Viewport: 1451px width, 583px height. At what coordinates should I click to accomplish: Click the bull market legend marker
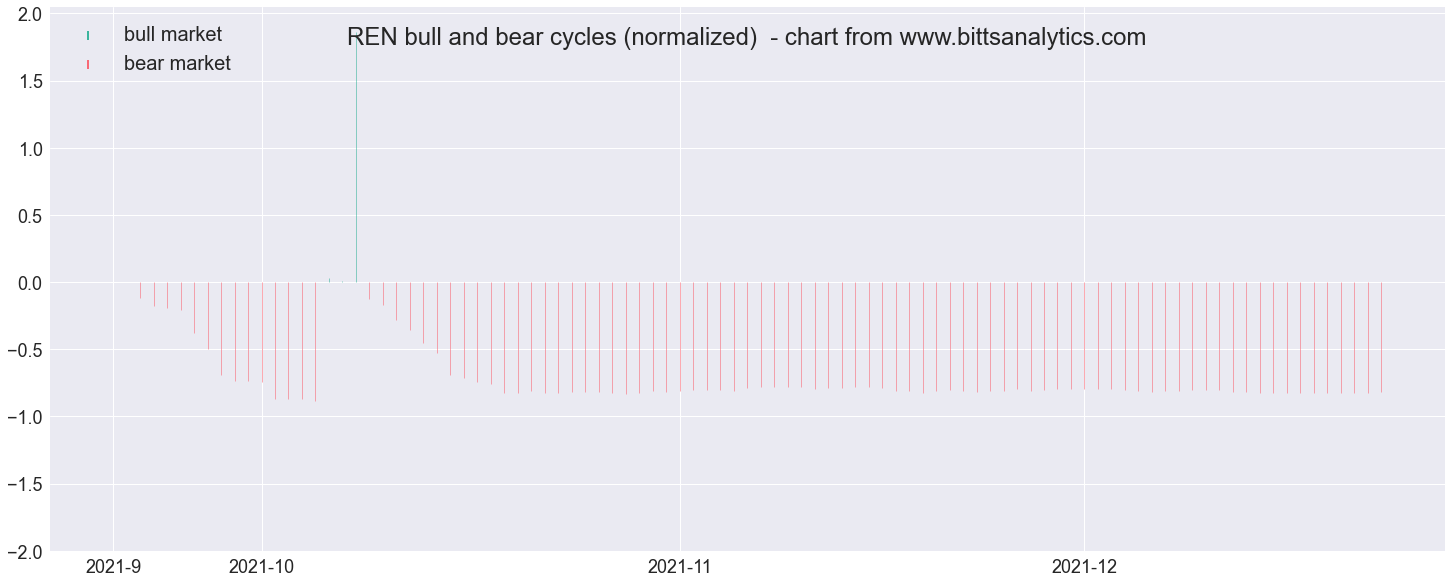coord(88,35)
